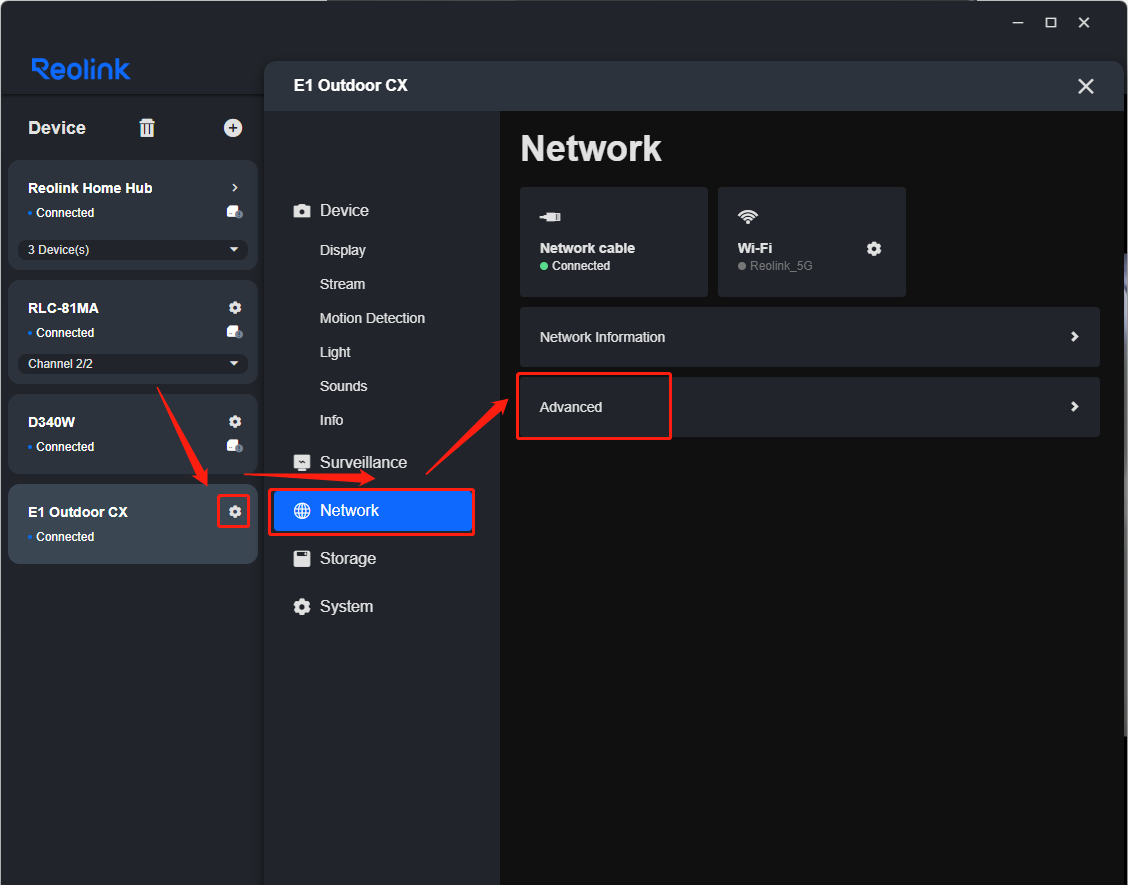Expand Reolink Home Hub chevron

pos(235,188)
